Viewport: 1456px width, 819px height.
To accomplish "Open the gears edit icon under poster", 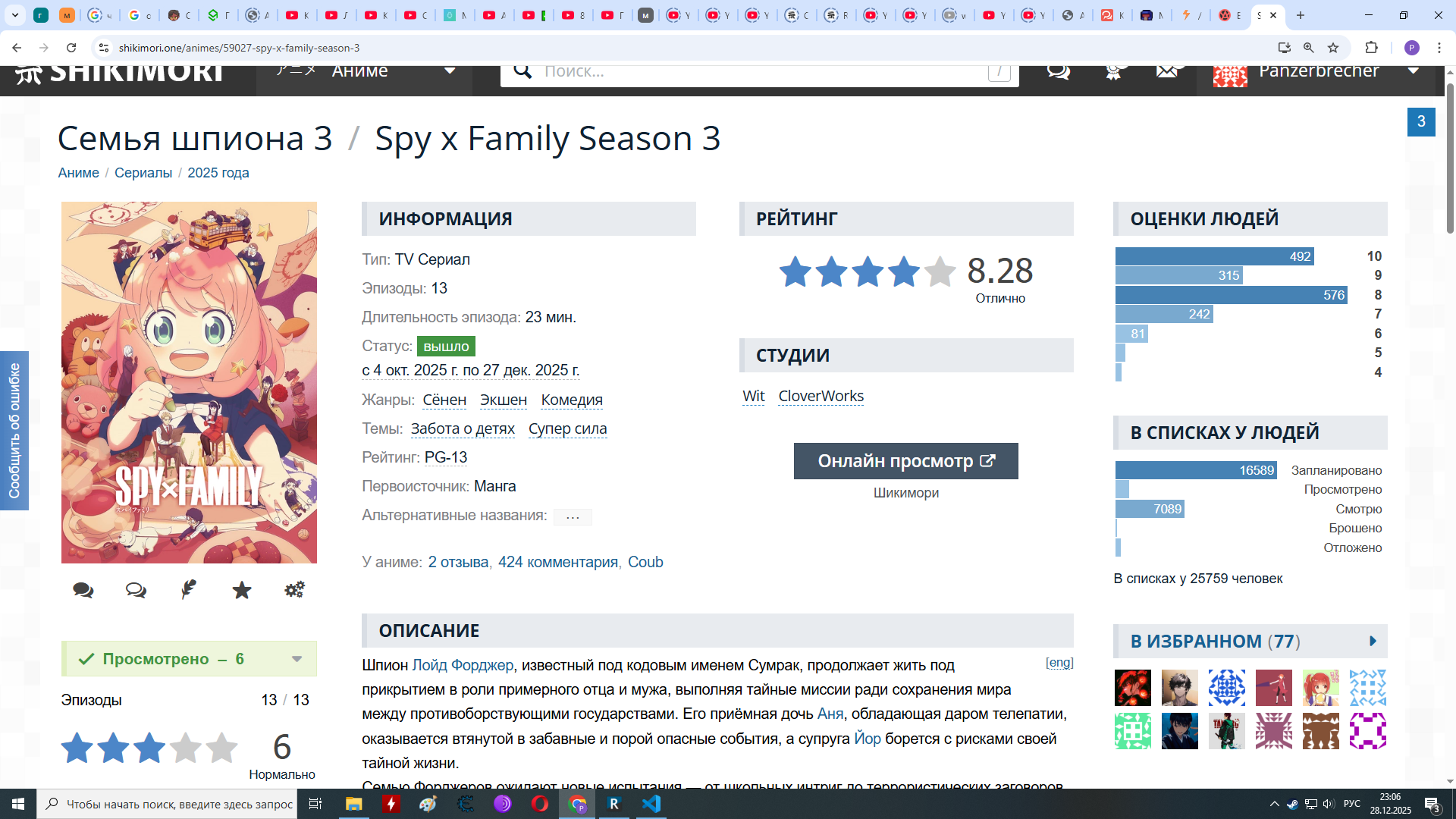I will (294, 590).
